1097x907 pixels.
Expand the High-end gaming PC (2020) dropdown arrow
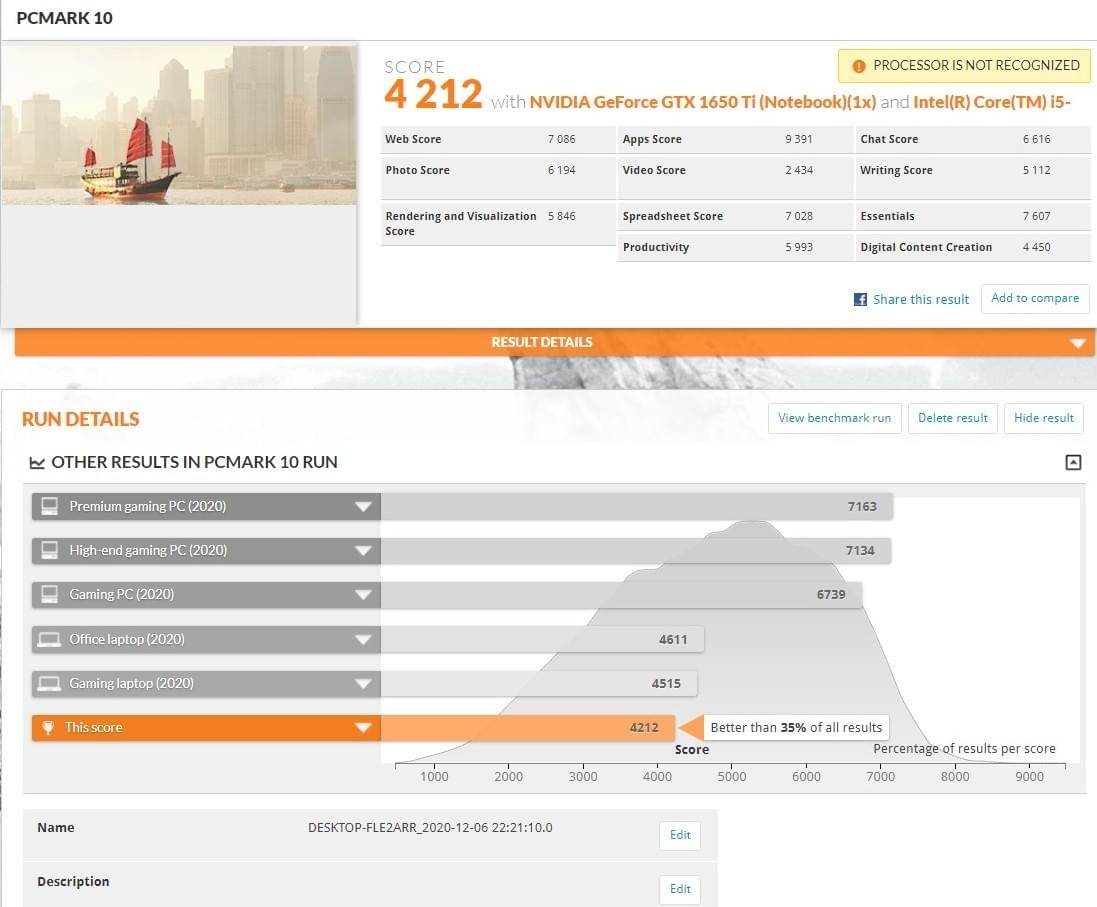(362, 551)
